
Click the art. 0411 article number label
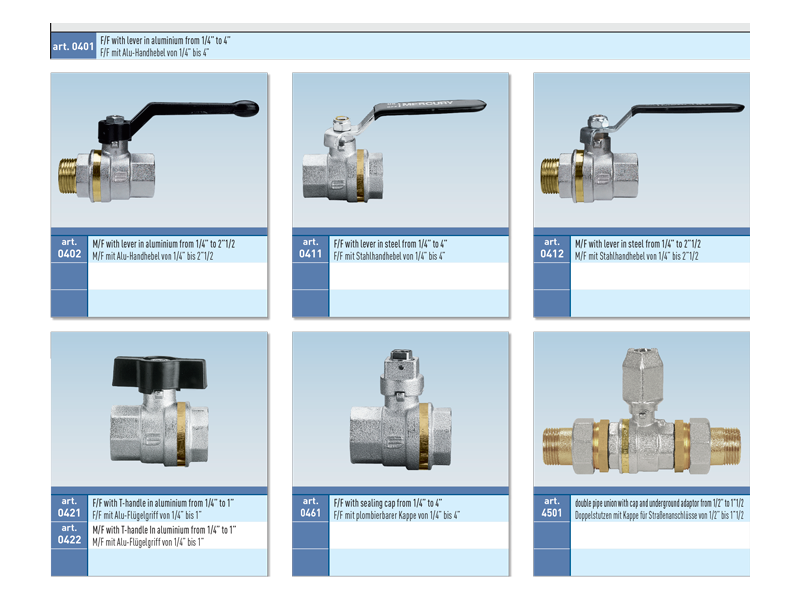point(310,249)
